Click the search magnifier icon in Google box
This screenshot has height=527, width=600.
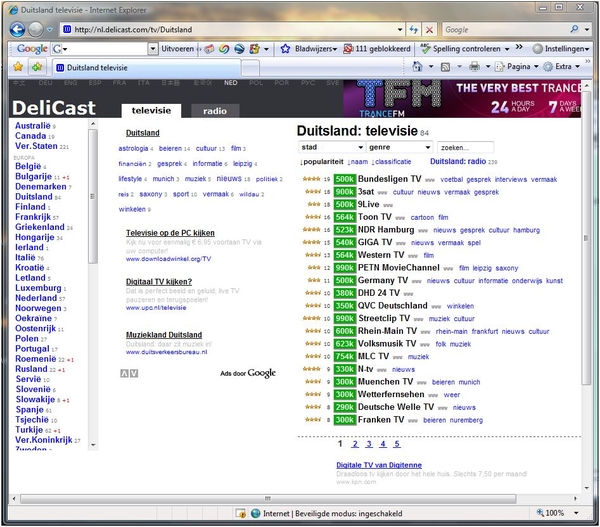574,29
